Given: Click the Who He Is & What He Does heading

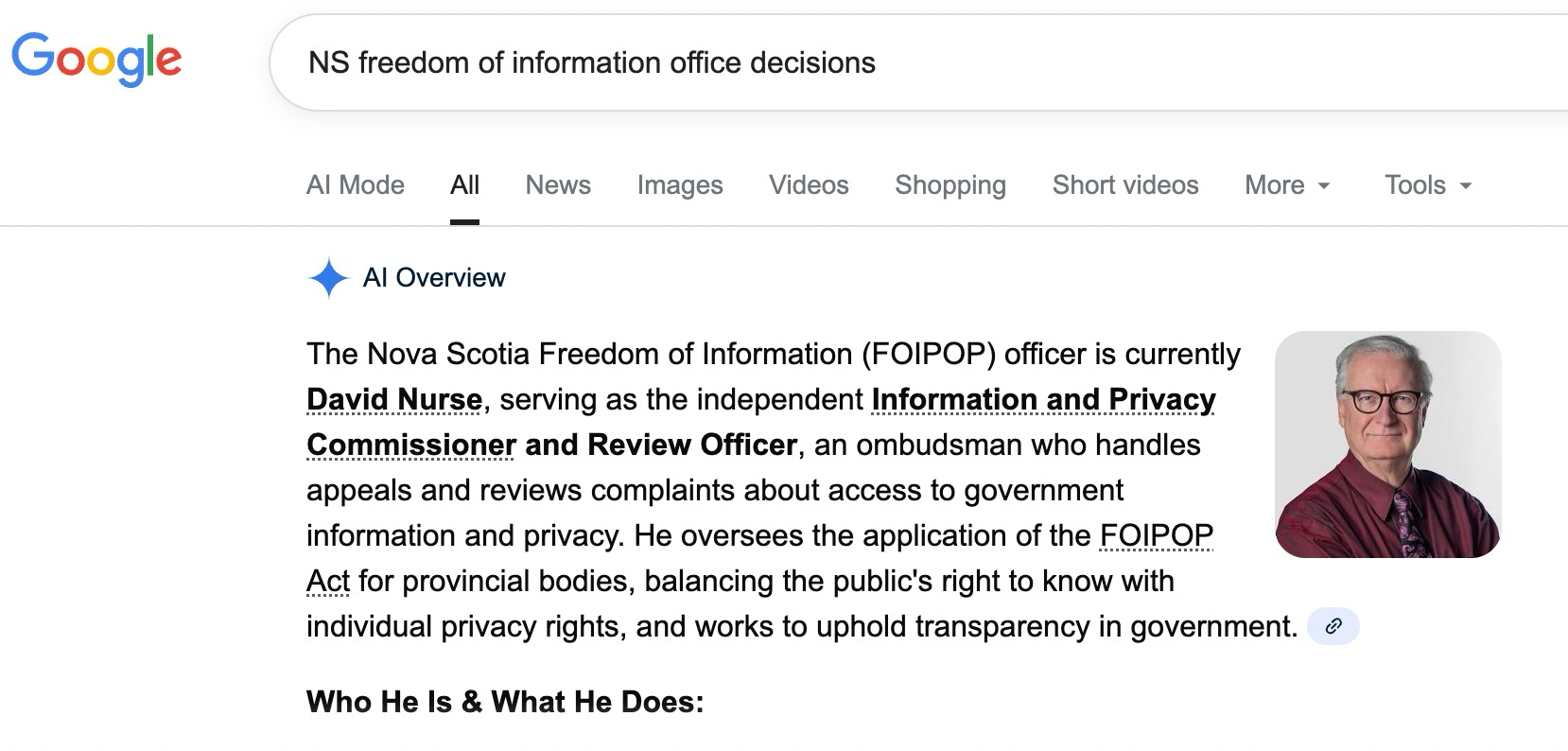Looking at the screenshot, I should coord(505,702).
